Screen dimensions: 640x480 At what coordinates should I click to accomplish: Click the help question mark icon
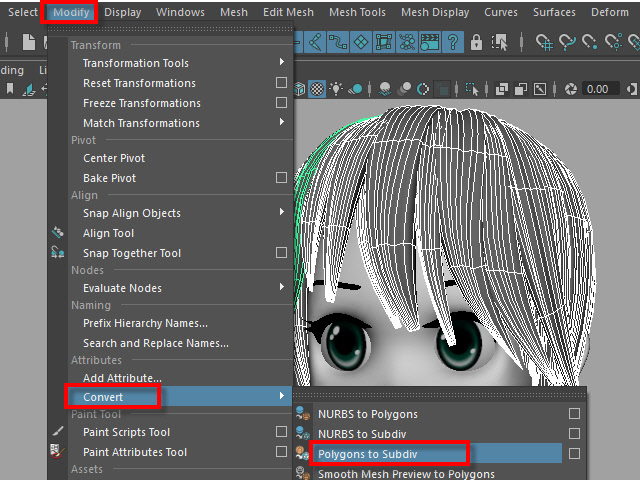(453, 43)
